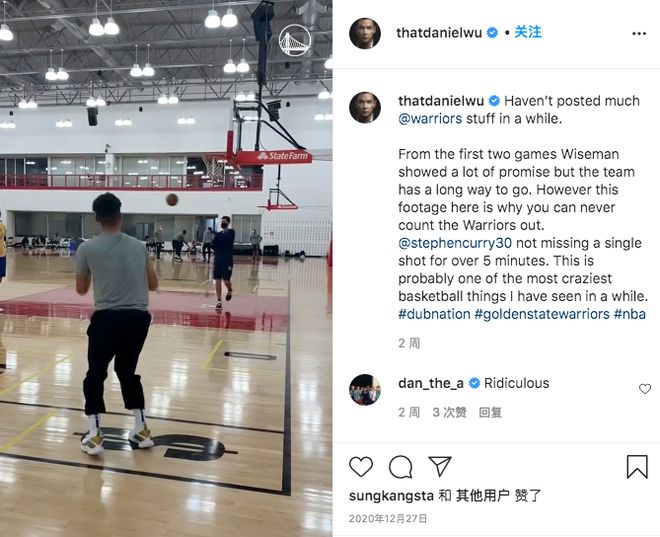The image size is (660, 537).
Task: Click the Golden State Warriors bridge logo
Action: (x=295, y=40)
